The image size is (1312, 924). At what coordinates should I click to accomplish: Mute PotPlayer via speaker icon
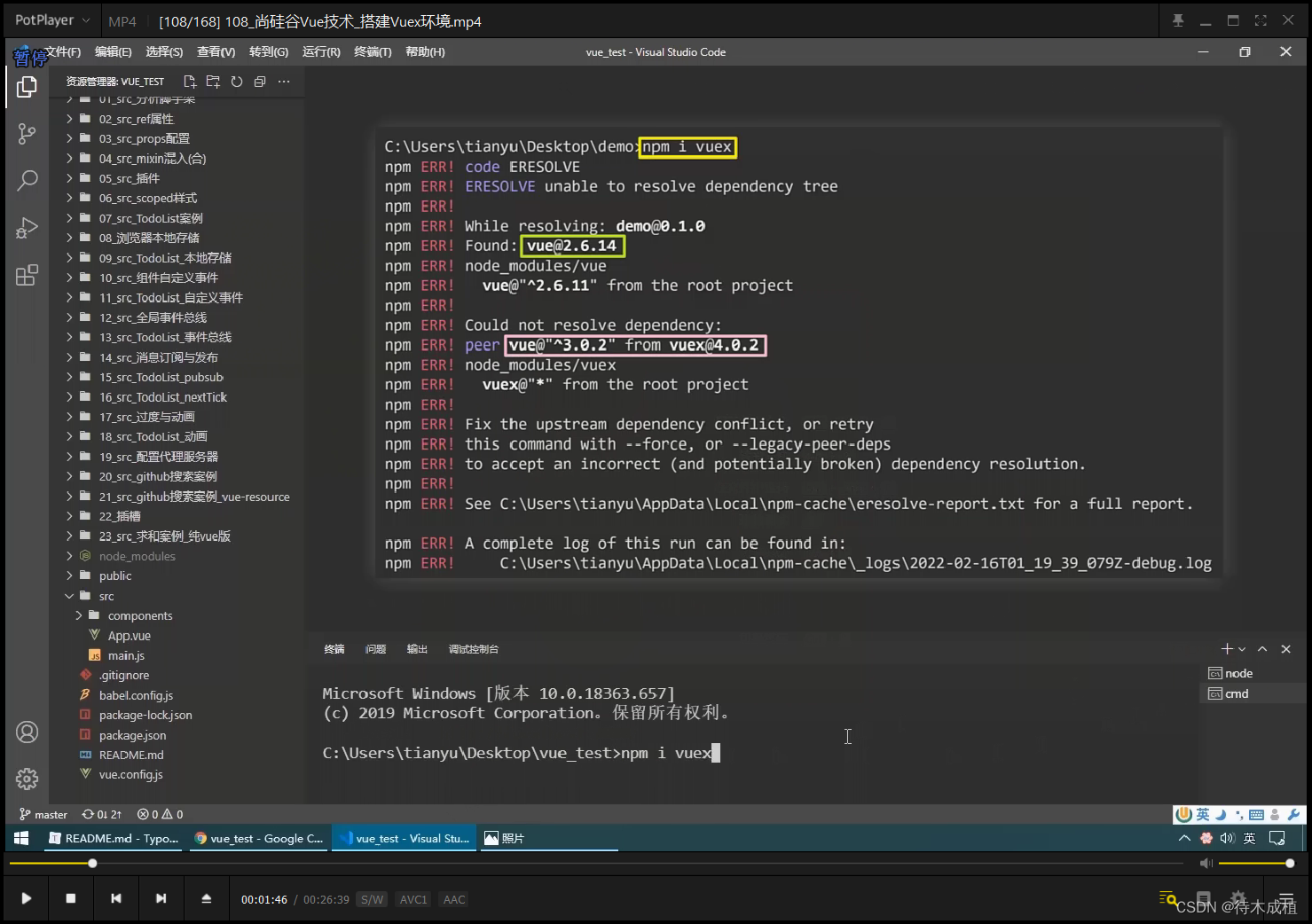(1206, 863)
